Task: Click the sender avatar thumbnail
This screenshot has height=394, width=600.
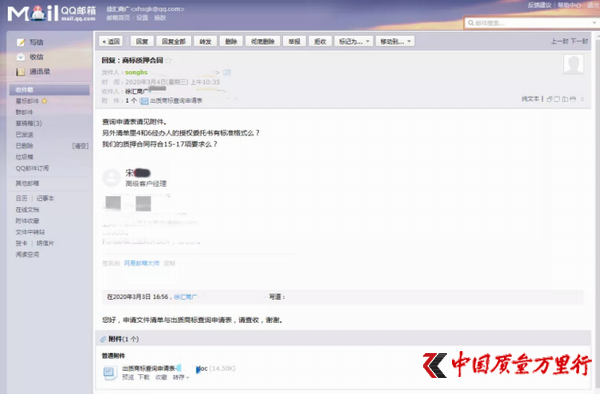Action: point(573,64)
